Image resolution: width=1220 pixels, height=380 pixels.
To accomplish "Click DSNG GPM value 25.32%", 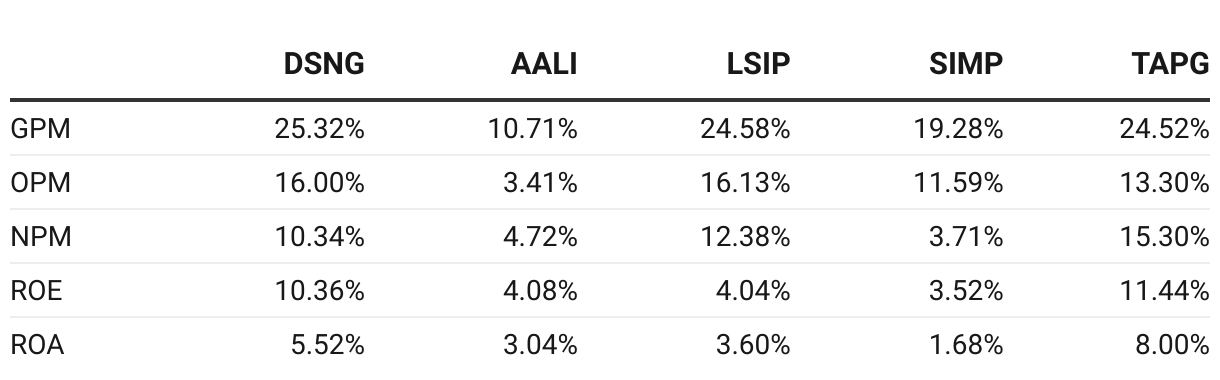I will coord(320,128).
